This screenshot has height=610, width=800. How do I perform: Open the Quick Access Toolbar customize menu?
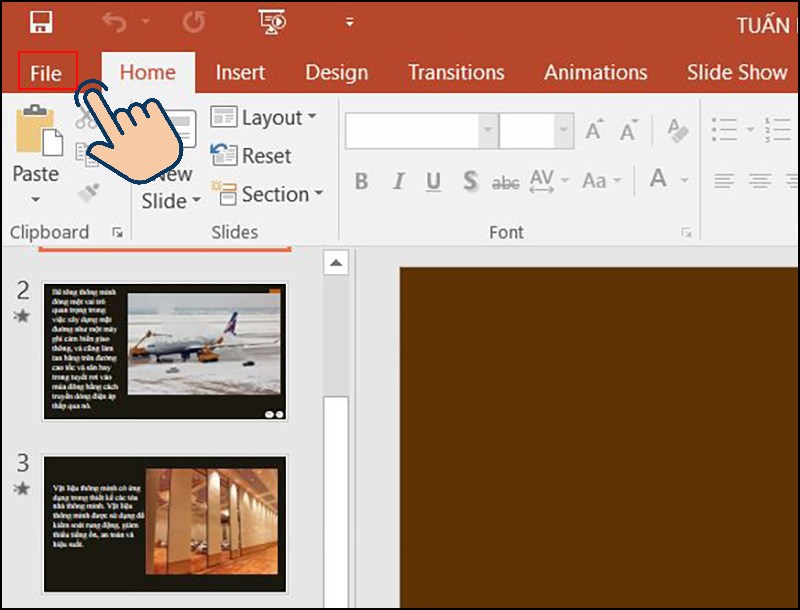click(x=347, y=21)
